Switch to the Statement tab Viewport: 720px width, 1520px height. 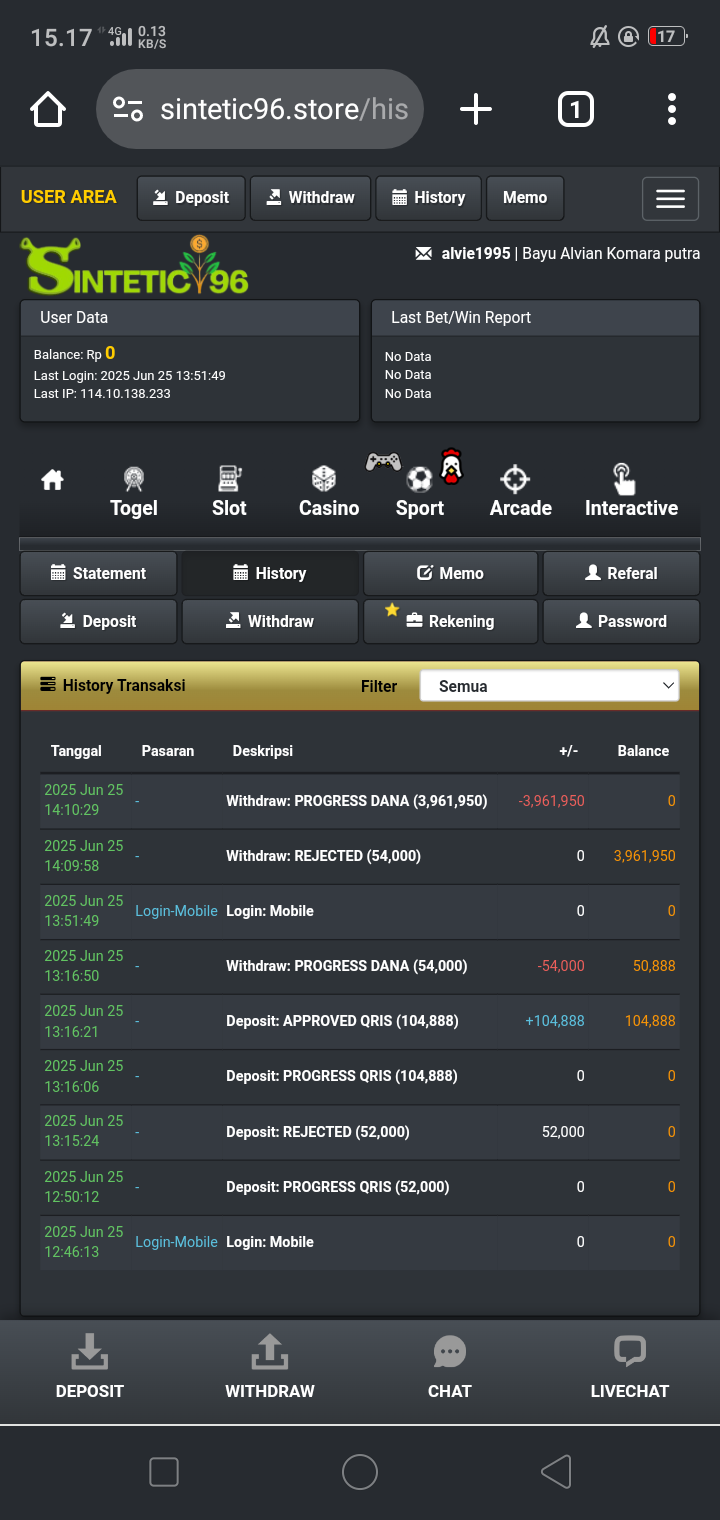[x=99, y=573]
